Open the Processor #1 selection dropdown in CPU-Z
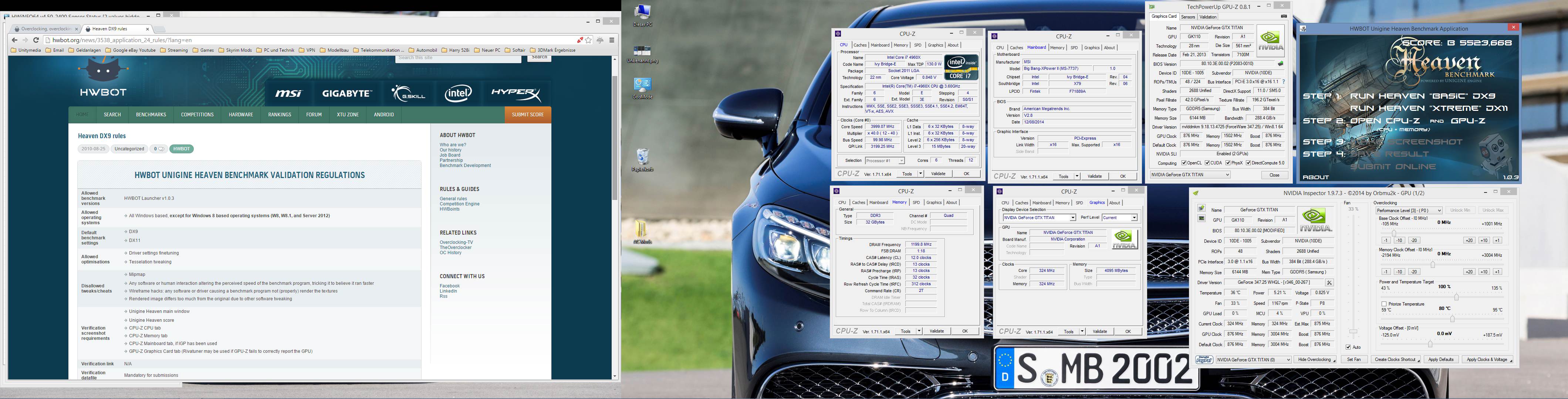 (x=885, y=161)
